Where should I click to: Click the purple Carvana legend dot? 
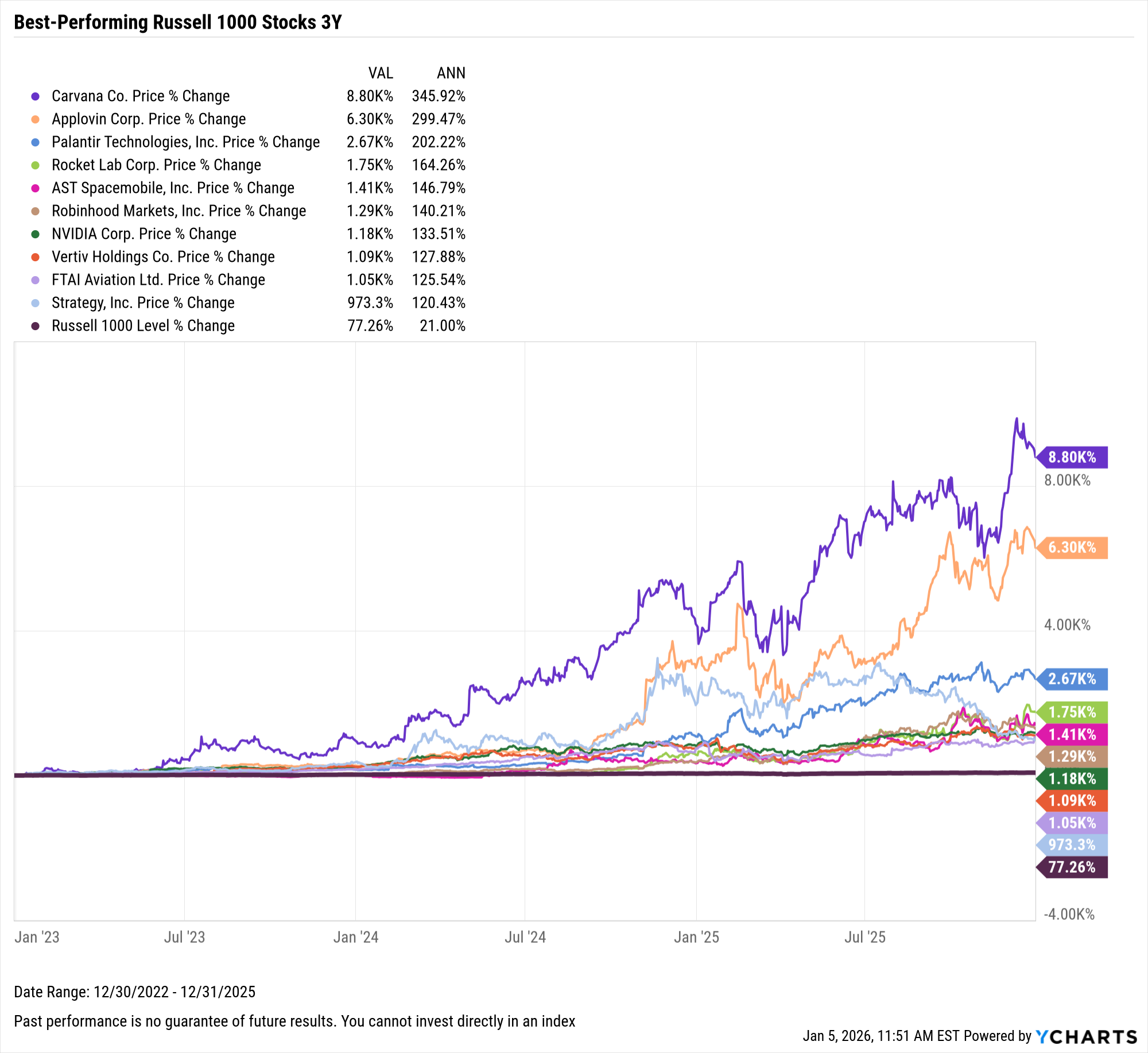pyautogui.click(x=36, y=96)
